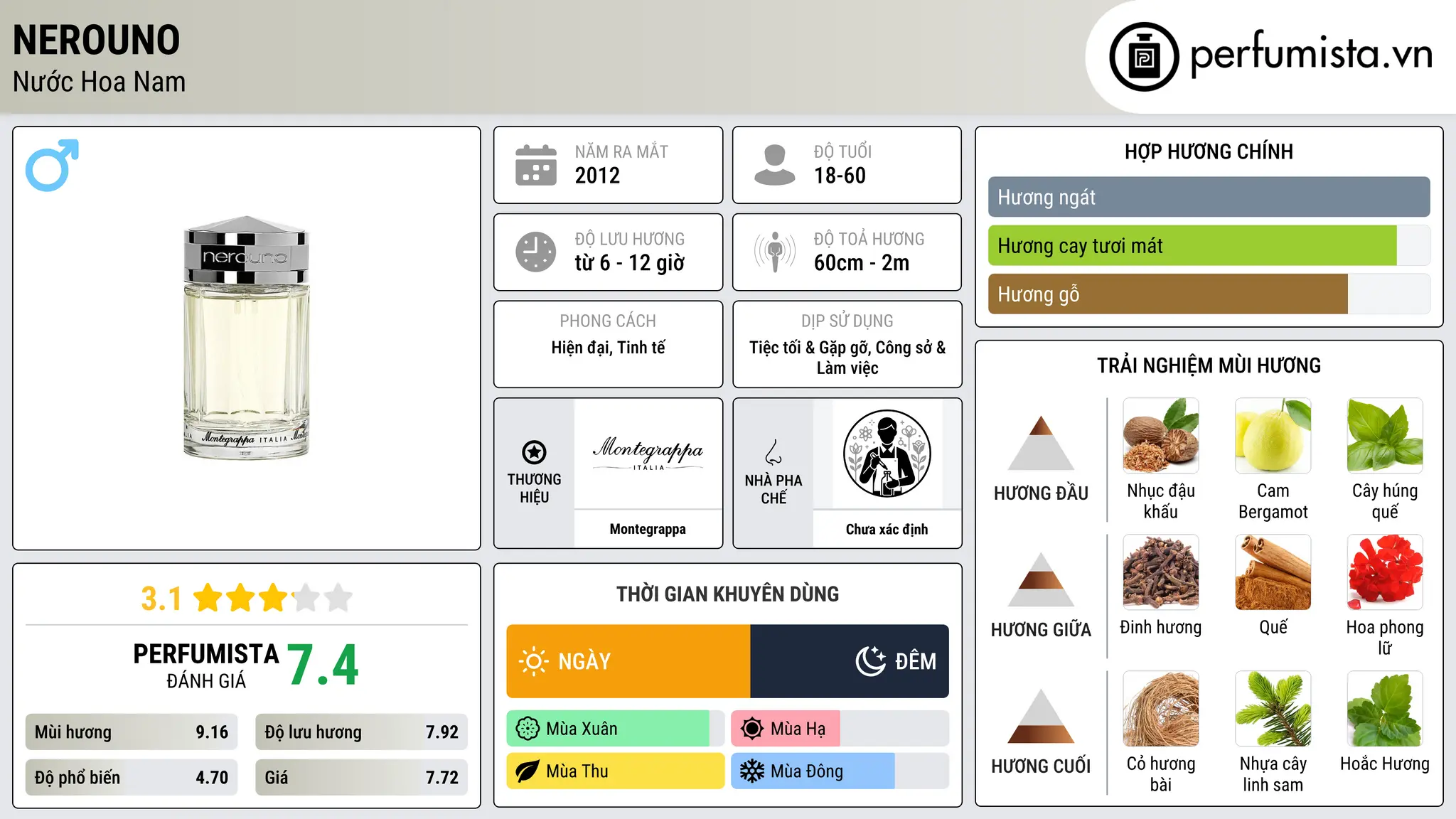Click the perfumer name Chưa xác định
The image size is (1456, 819).
(x=887, y=529)
